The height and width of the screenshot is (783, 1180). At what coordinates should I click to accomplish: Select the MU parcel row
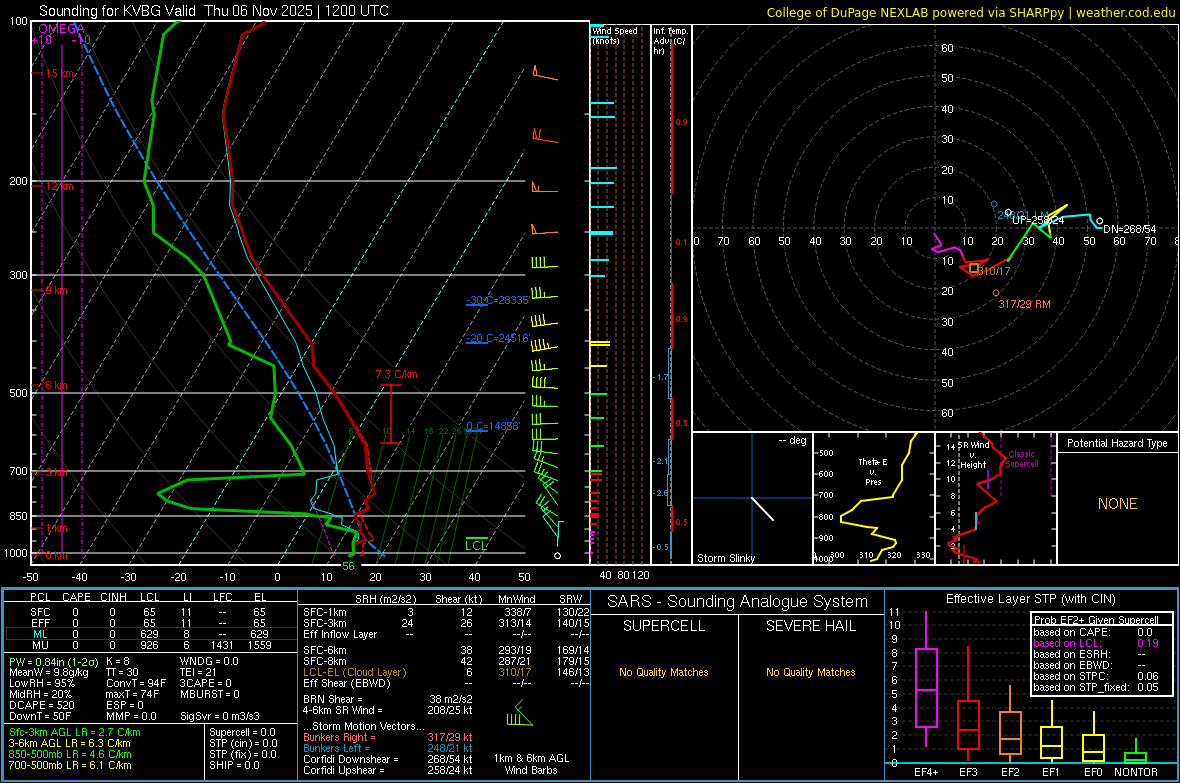point(150,645)
